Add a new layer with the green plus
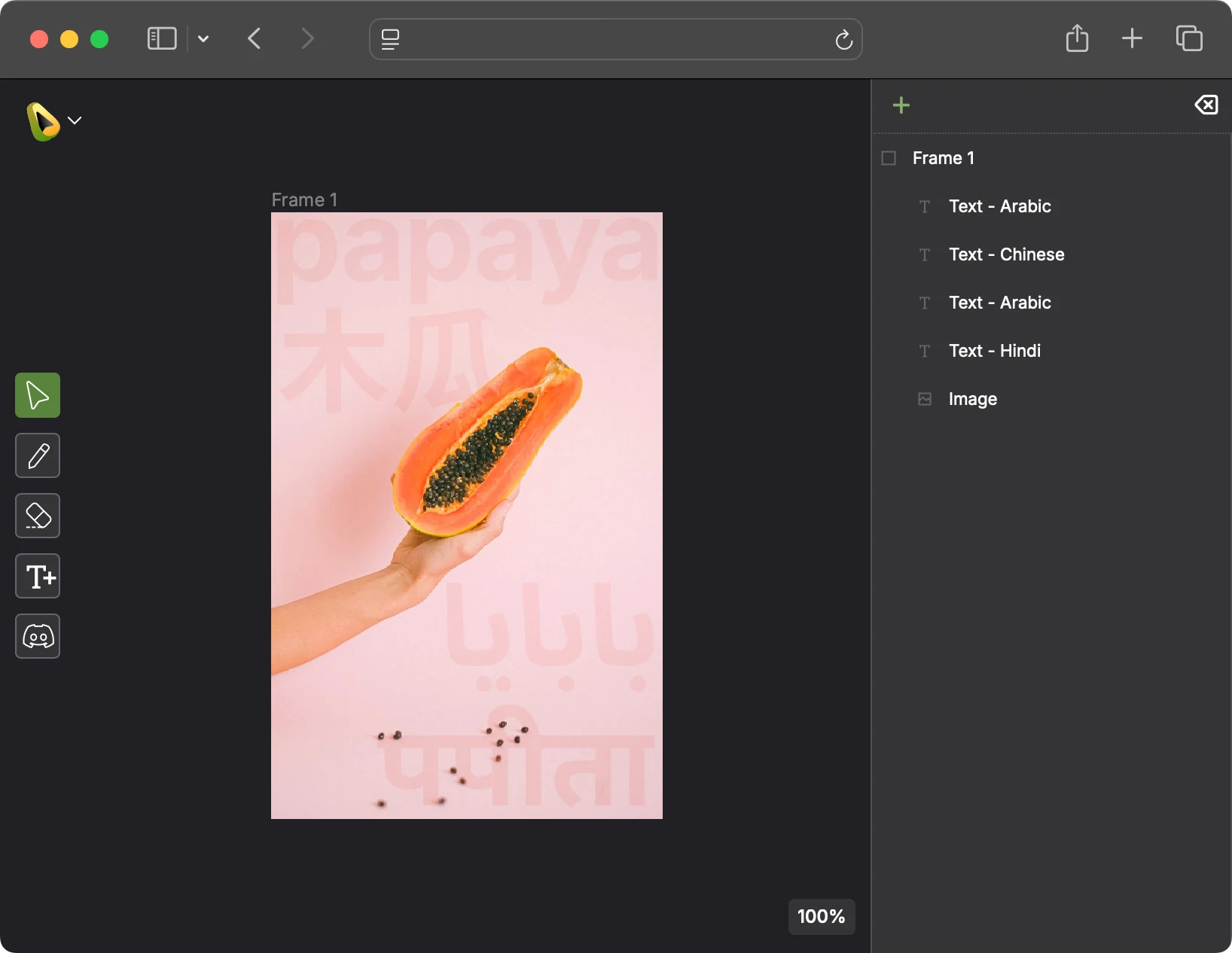The image size is (1232, 953). 901,105
